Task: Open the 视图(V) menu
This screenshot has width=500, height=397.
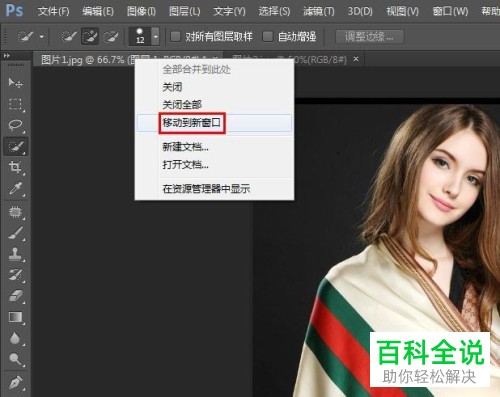Action: tap(402, 12)
